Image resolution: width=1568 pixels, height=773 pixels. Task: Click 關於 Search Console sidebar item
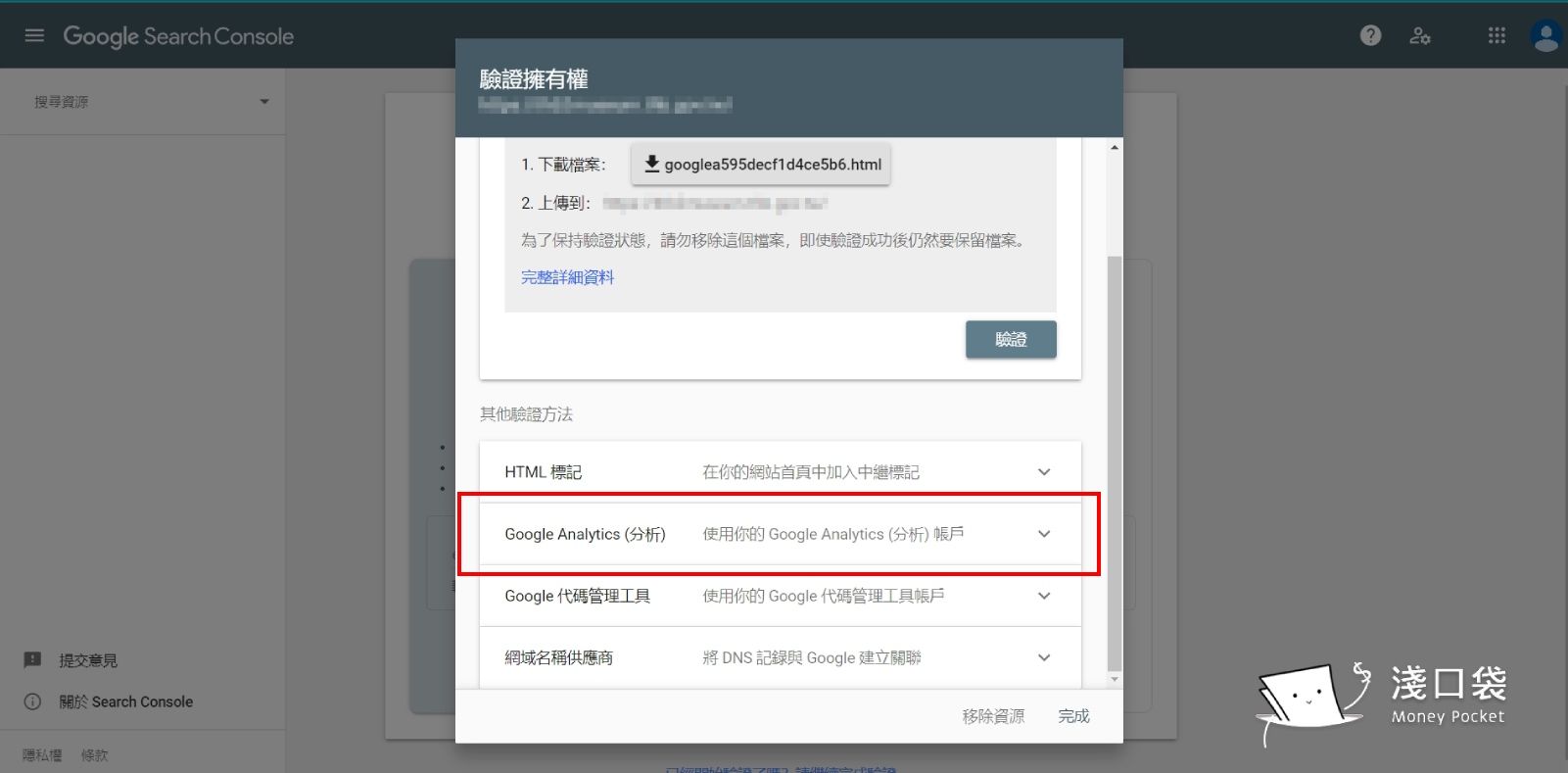(x=125, y=701)
